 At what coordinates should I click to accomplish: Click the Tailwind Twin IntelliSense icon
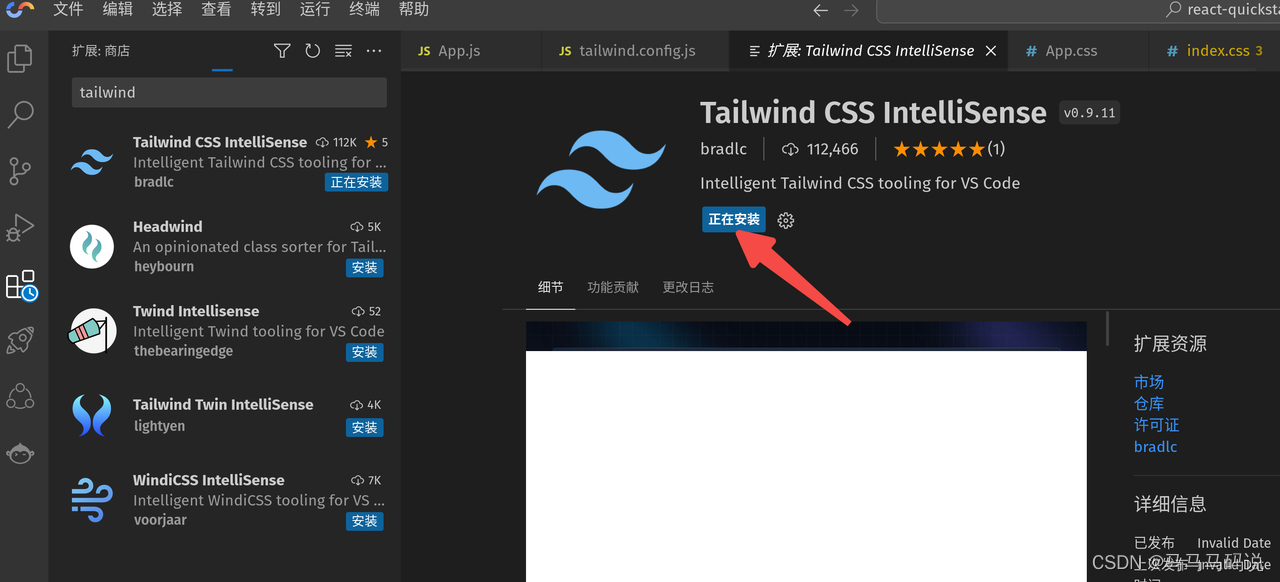92,415
